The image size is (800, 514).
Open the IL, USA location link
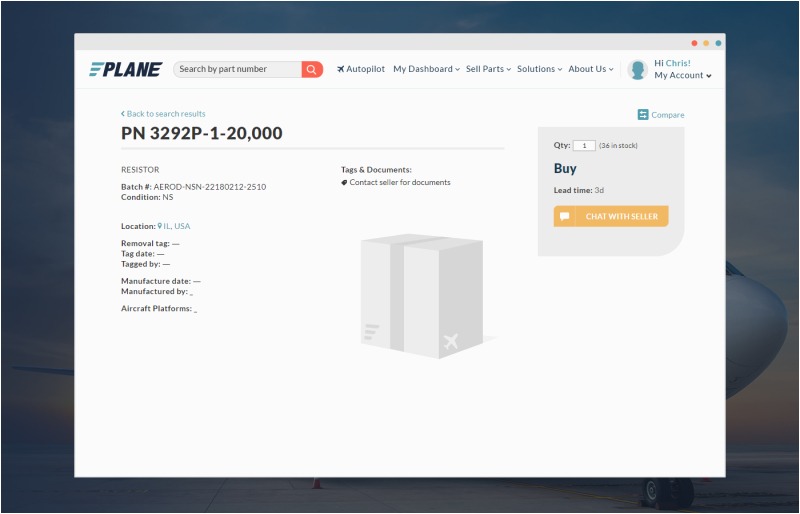pos(176,226)
